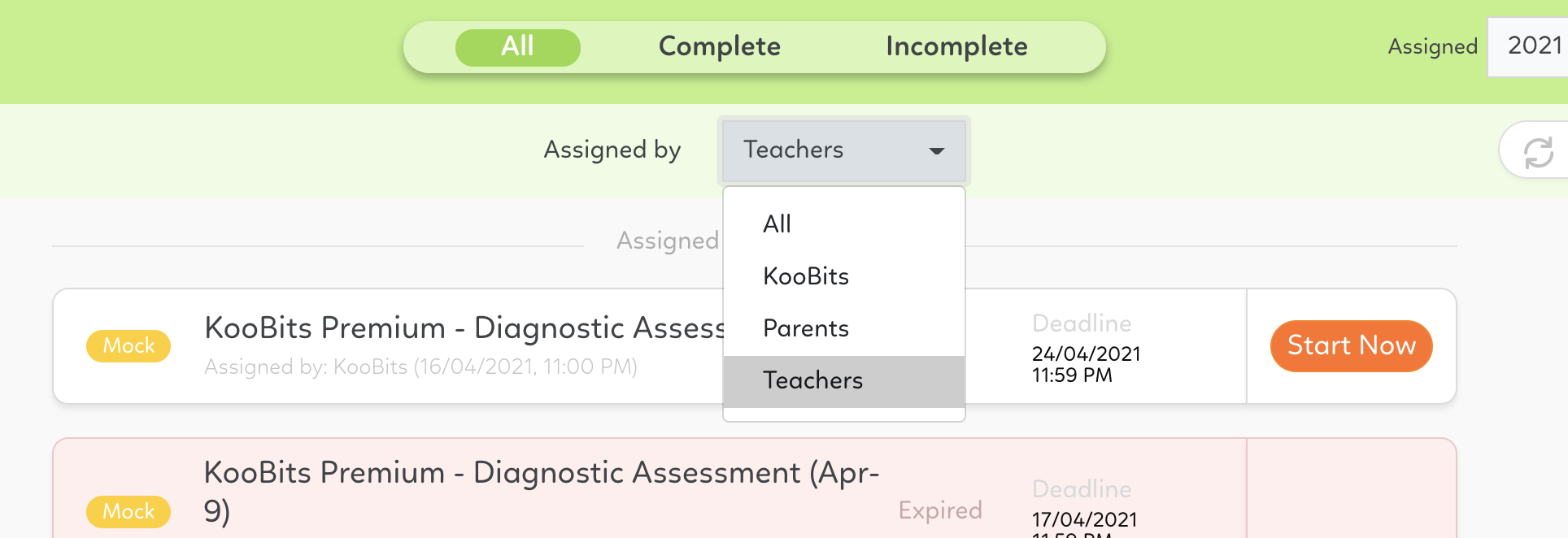Click the Mock badge on expired assignment
Screen dimensions: 1568x538
coord(128,512)
